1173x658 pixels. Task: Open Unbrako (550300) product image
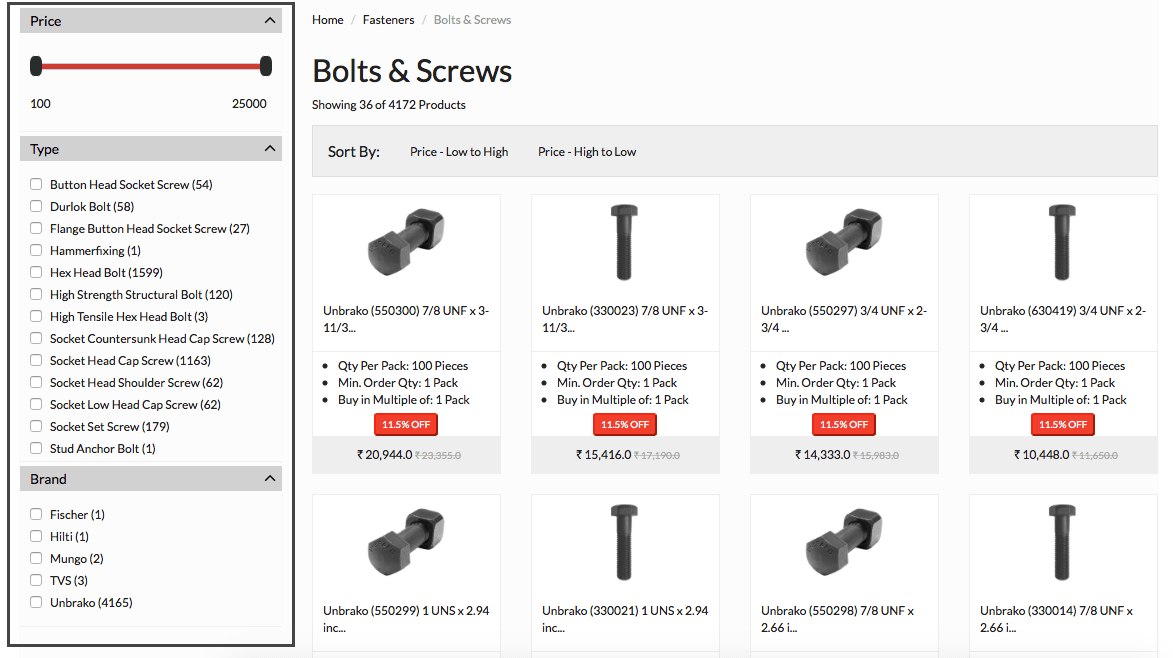click(x=406, y=243)
